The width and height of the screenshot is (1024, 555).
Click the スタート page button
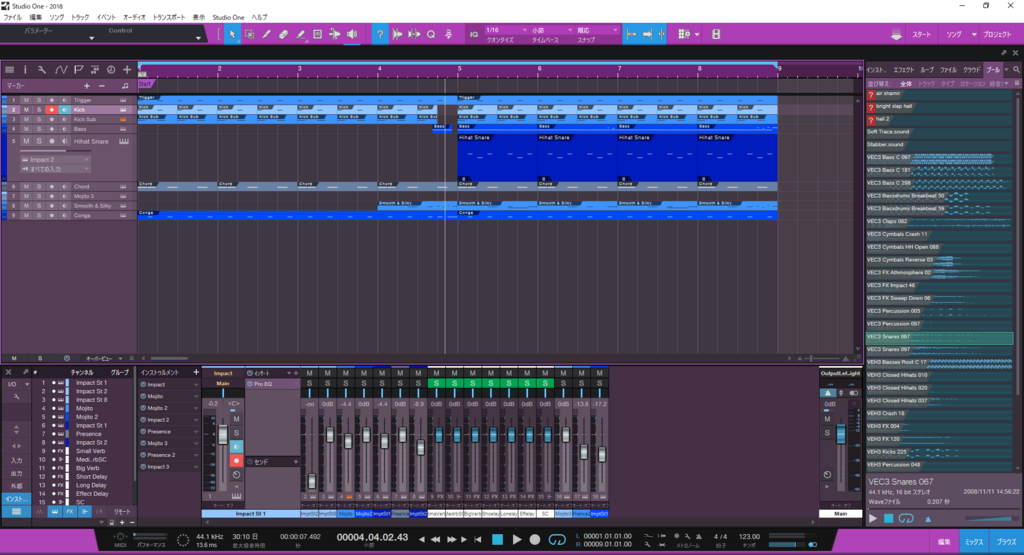pyautogui.click(x=921, y=35)
